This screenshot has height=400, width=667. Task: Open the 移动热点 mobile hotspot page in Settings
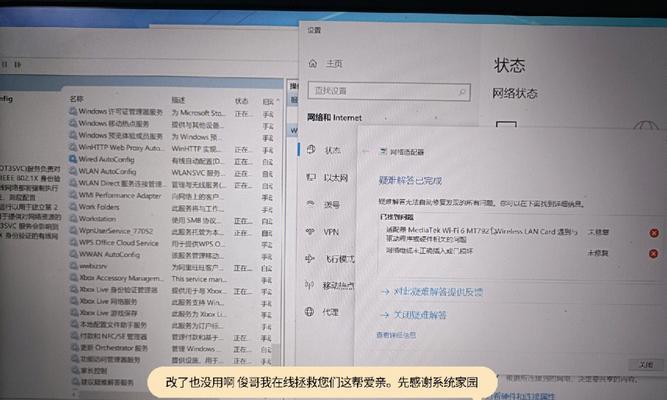tap(338, 286)
